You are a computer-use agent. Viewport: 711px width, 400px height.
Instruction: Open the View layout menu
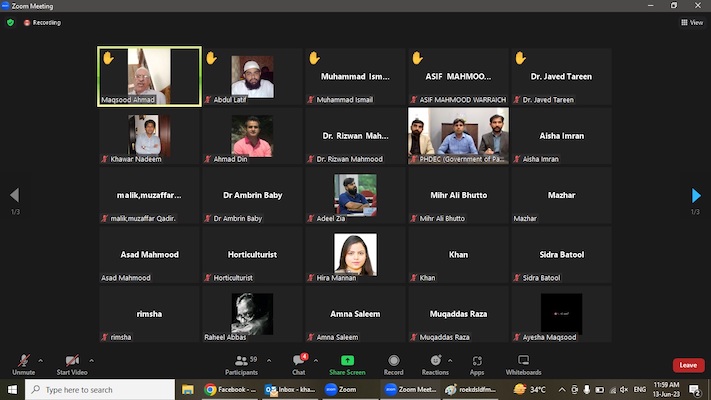(692, 22)
